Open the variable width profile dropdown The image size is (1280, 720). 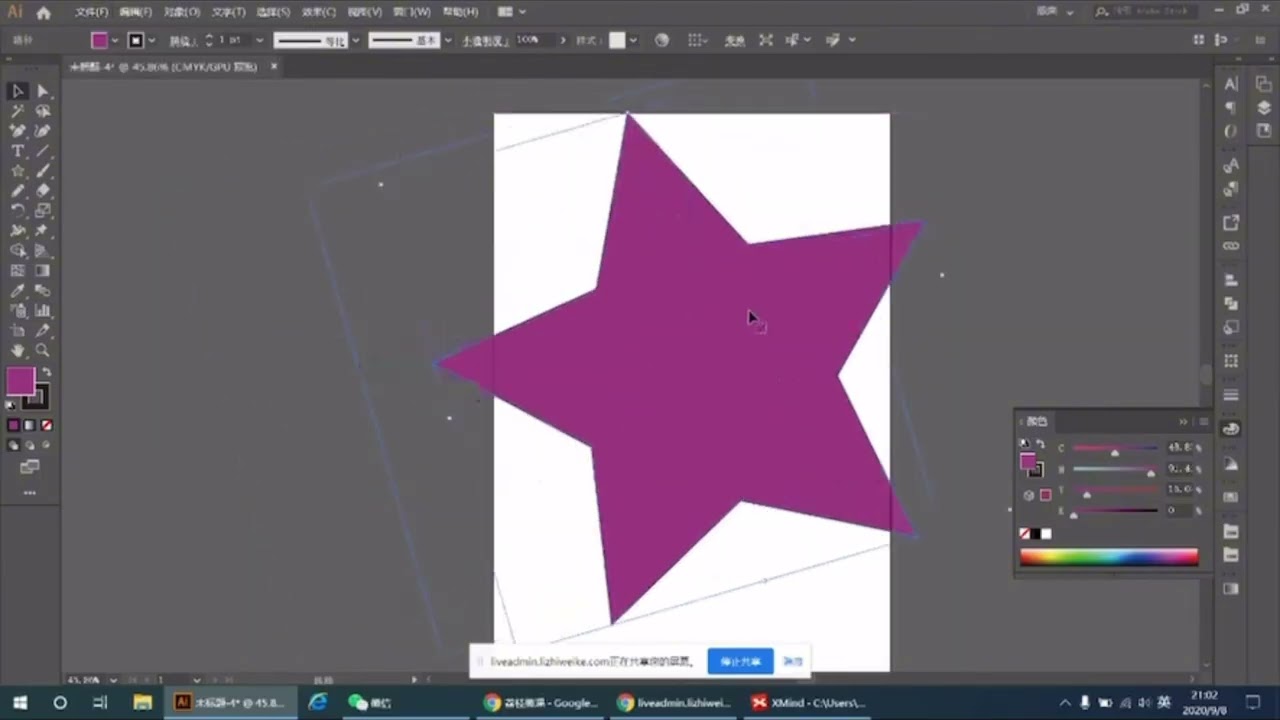[357, 41]
